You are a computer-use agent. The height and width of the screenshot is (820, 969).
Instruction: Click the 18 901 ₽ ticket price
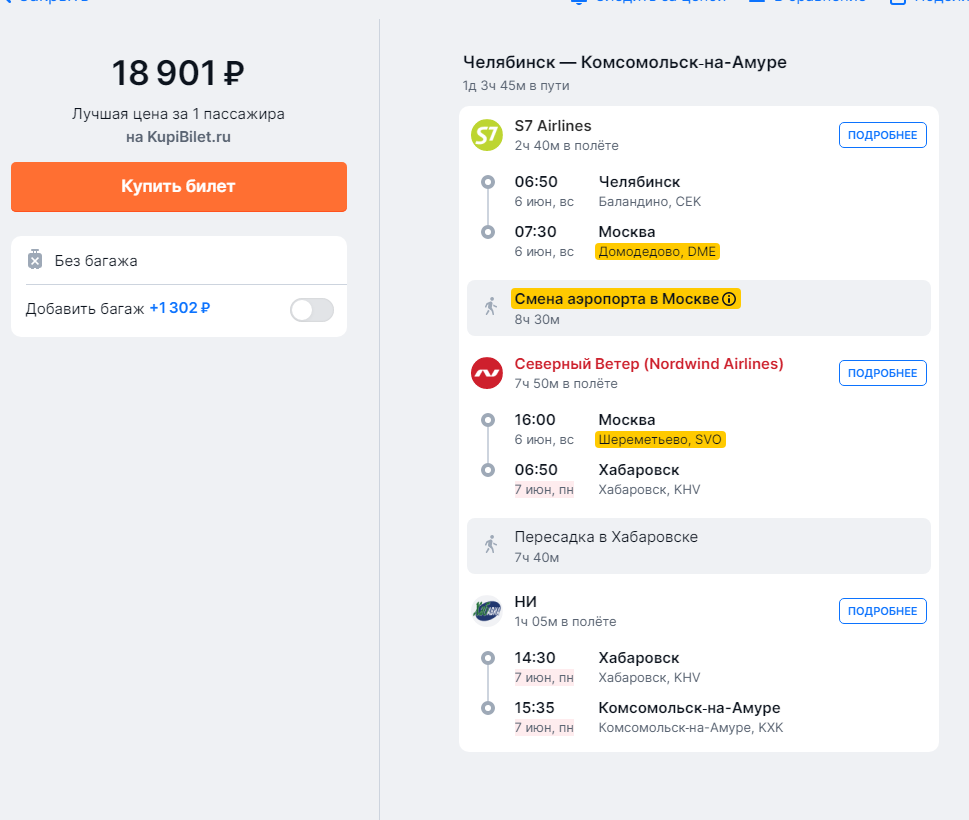(x=178, y=73)
